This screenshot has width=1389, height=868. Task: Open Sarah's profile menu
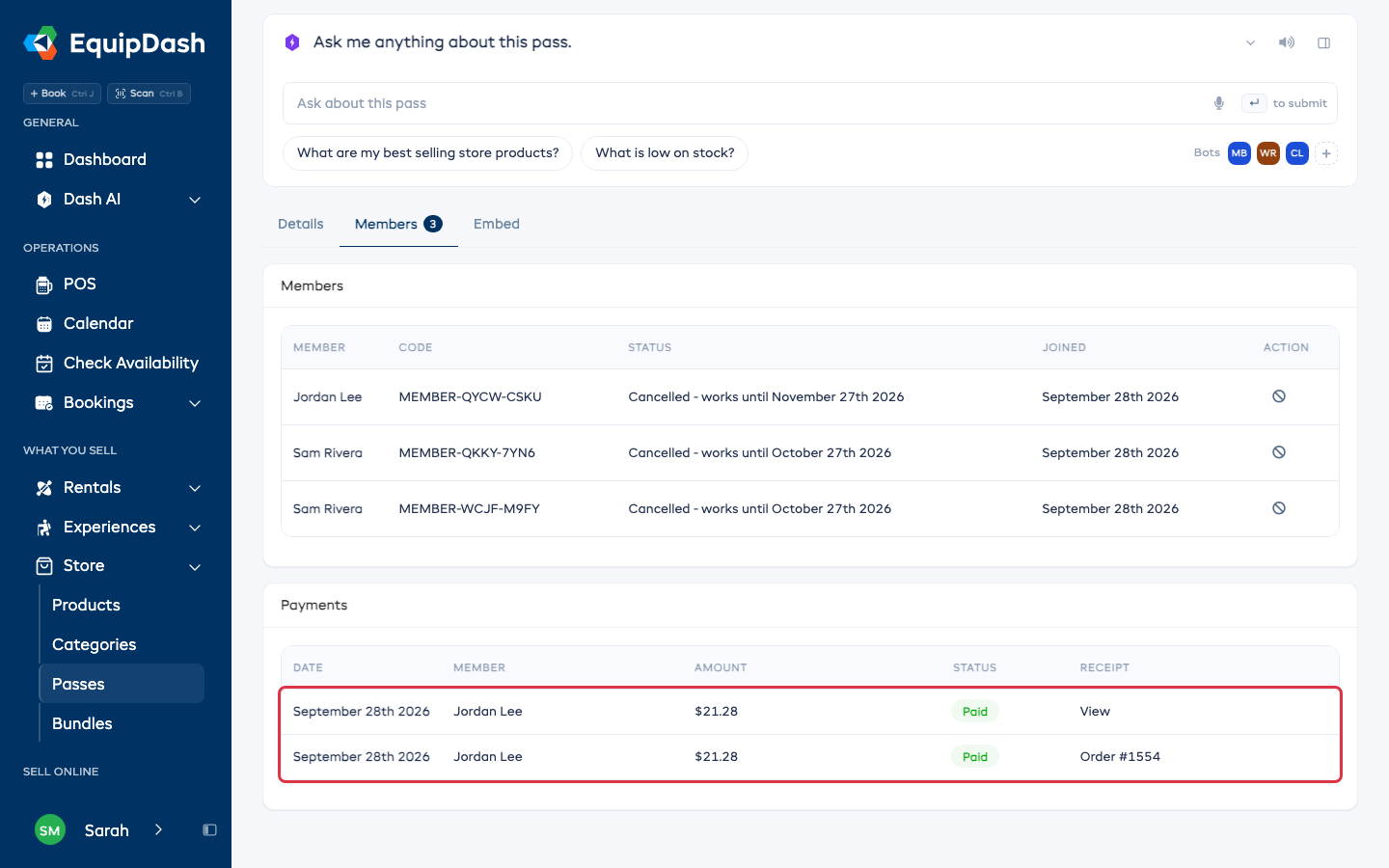pyautogui.click(x=99, y=830)
